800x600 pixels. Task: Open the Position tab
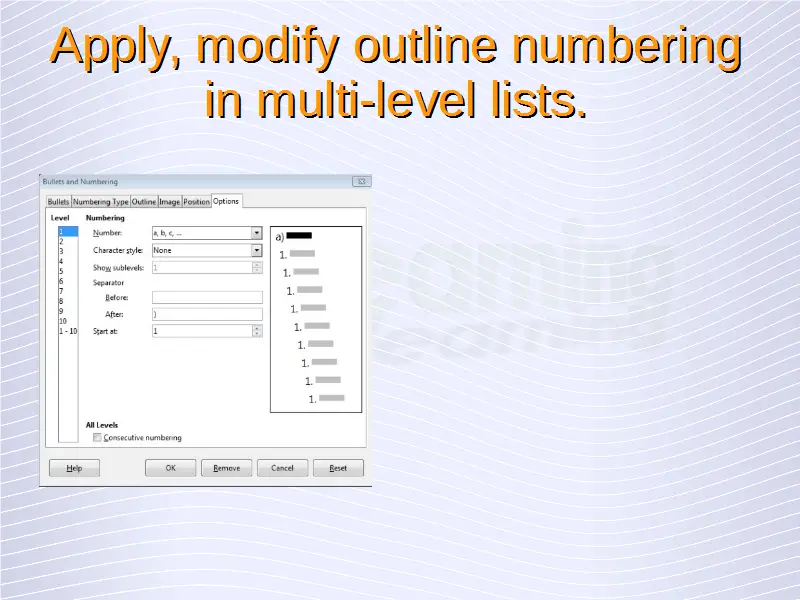196,202
